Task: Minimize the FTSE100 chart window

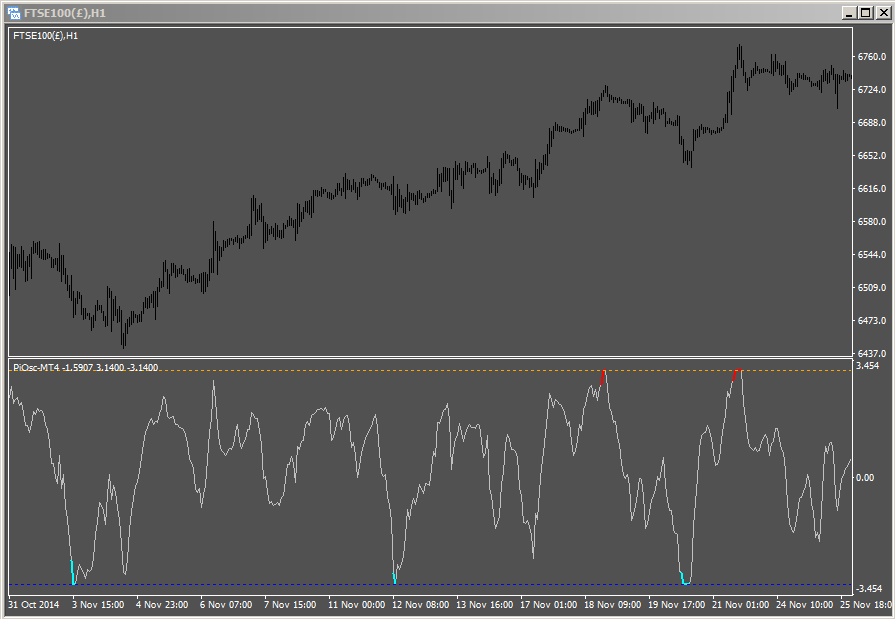Action: [848, 12]
